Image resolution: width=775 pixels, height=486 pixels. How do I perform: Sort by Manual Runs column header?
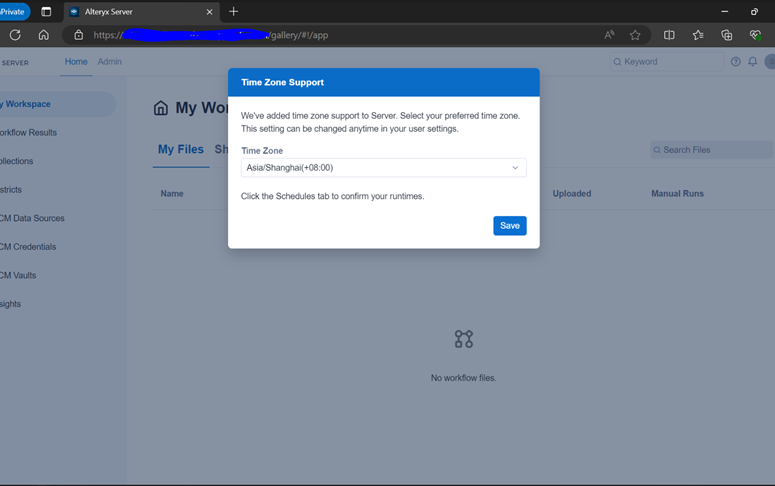point(677,194)
